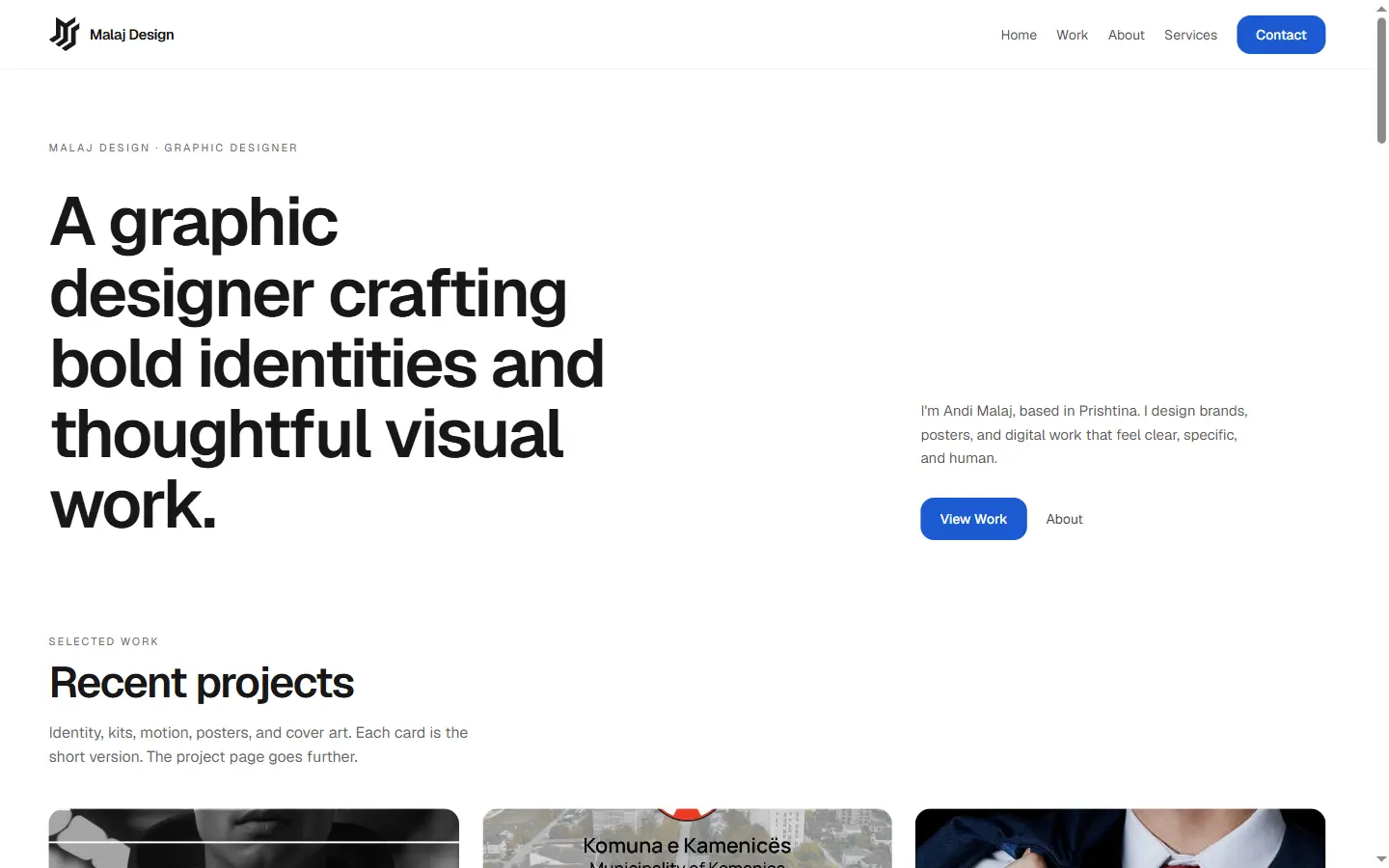Open the Services nav link
This screenshot has height=868, width=1389.
[x=1190, y=35]
